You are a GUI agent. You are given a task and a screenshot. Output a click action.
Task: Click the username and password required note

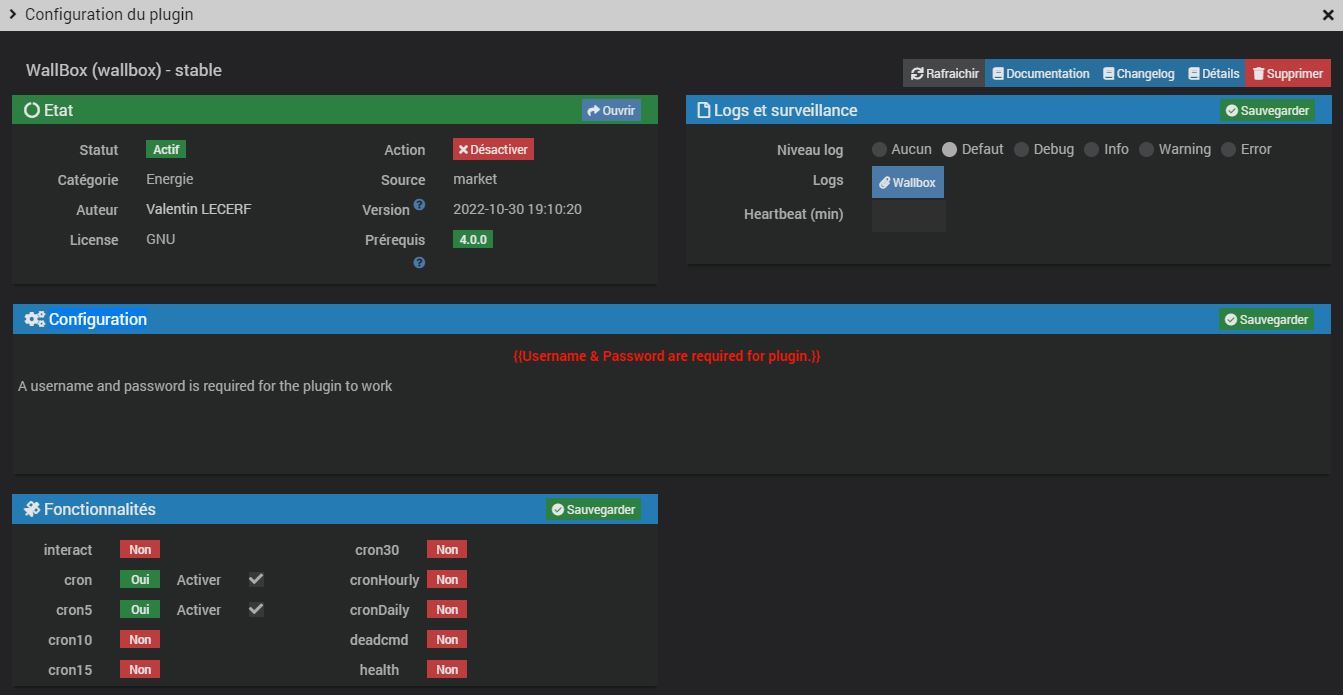click(205, 386)
